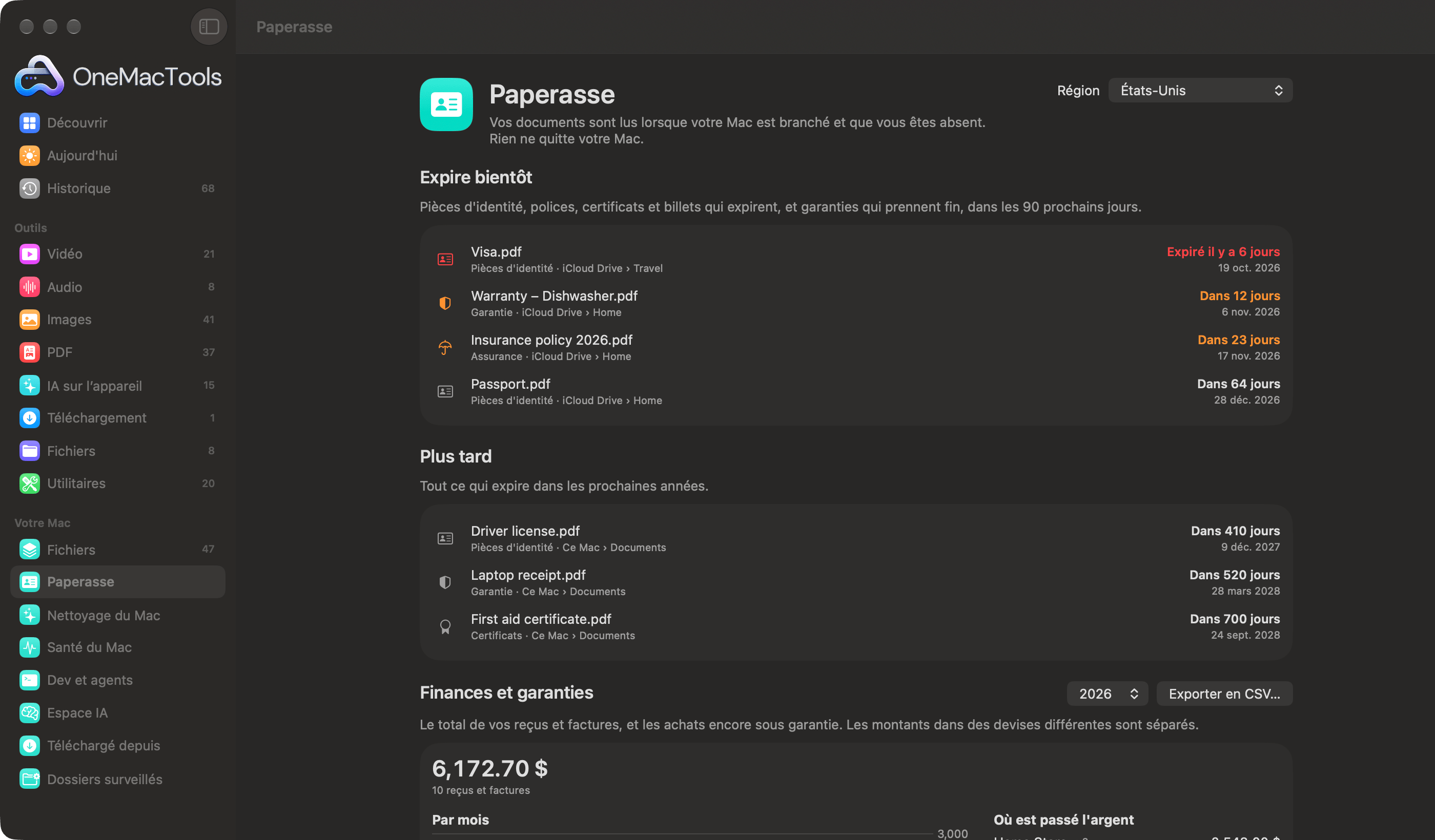The width and height of the screenshot is (1435, 840).
Task: Click the 'Dans 12 jours' expiry label
Action: click(1240, 296)
